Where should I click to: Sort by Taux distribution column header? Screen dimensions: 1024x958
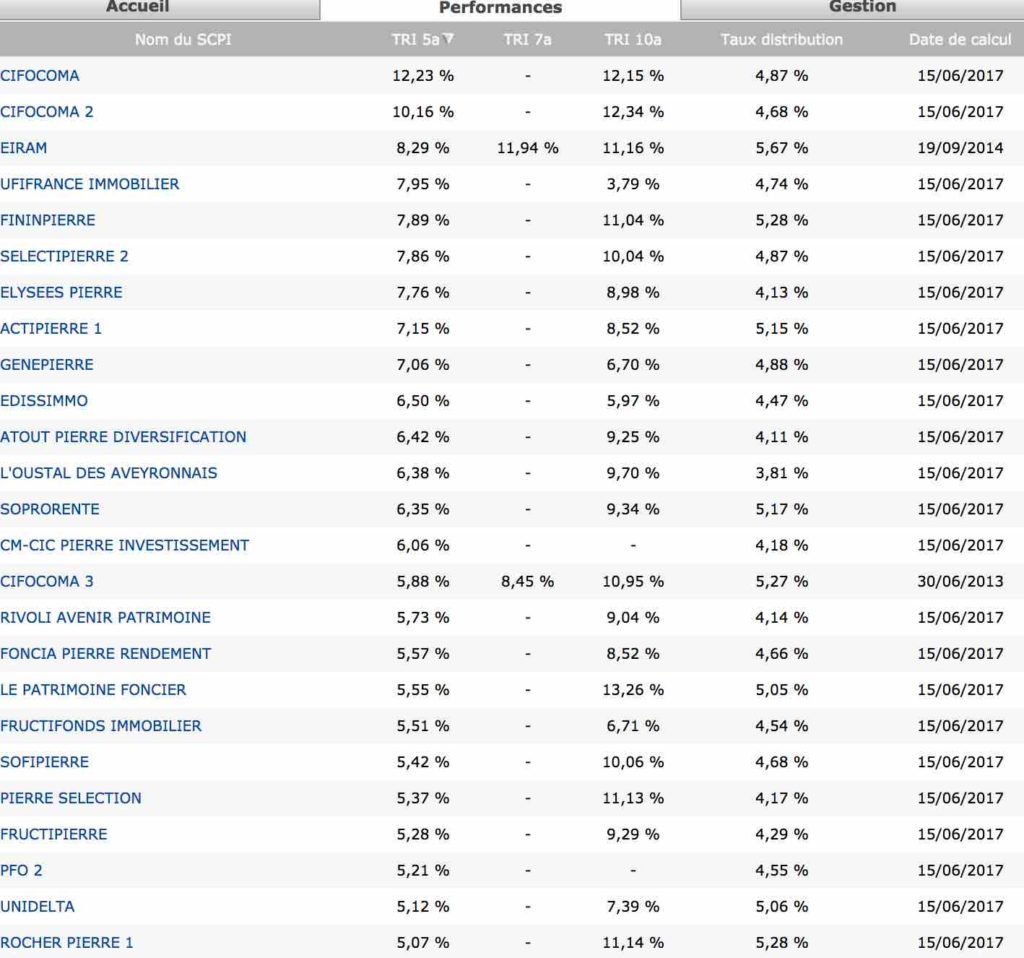(781, 40)
